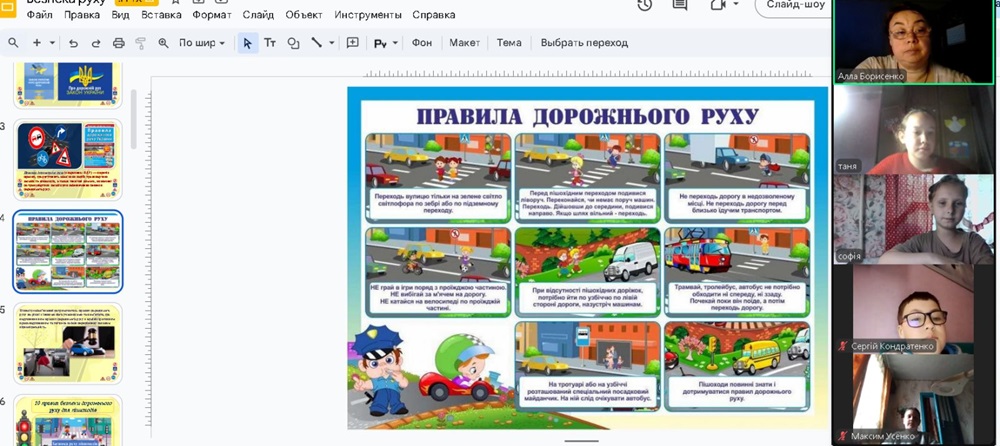This screenshot has width=1000, height=446.
Task: Click muted mic icon beside Максим Усенко
Action: 843,436
